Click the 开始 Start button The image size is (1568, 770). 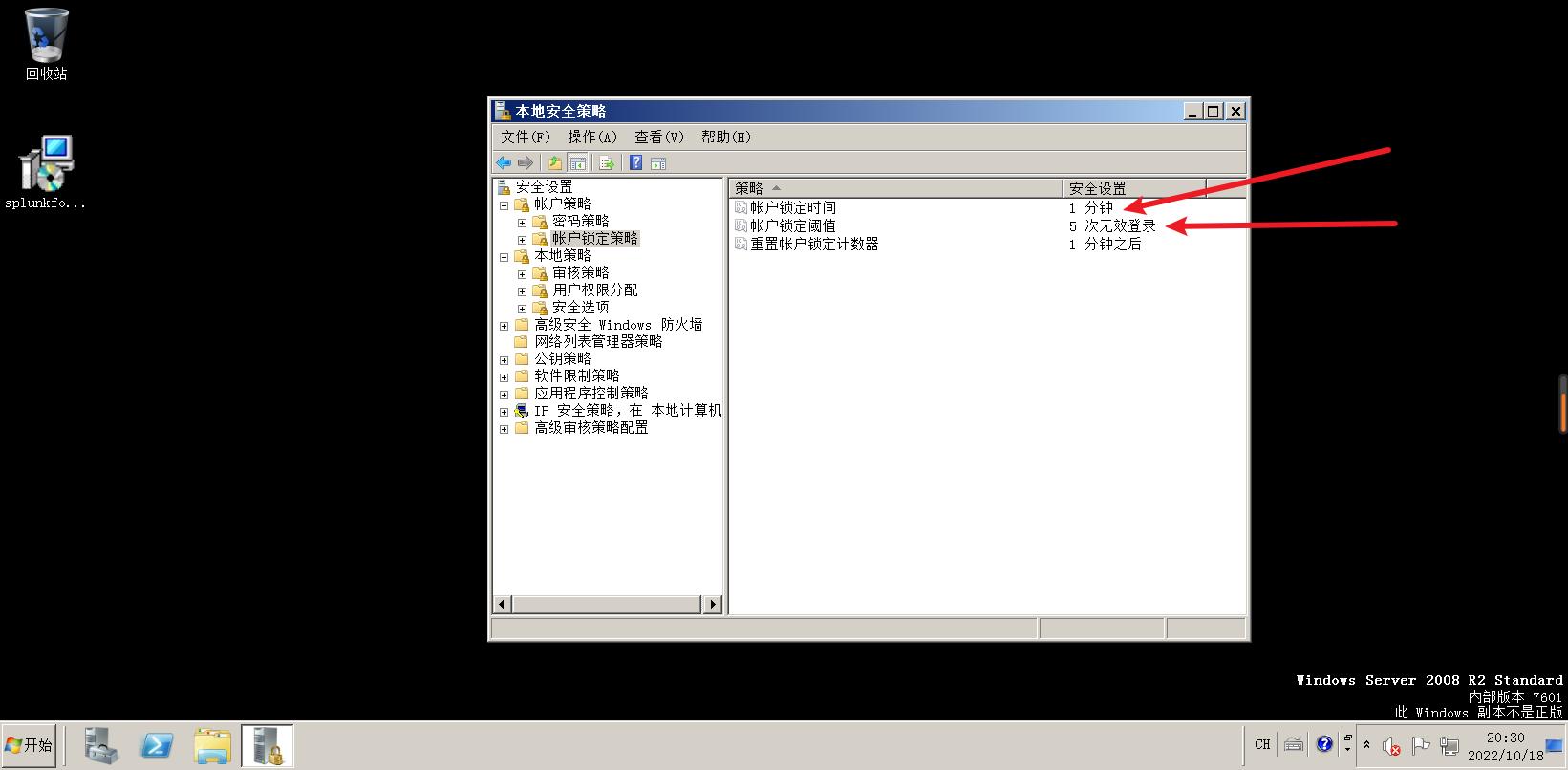pos(29,745)
